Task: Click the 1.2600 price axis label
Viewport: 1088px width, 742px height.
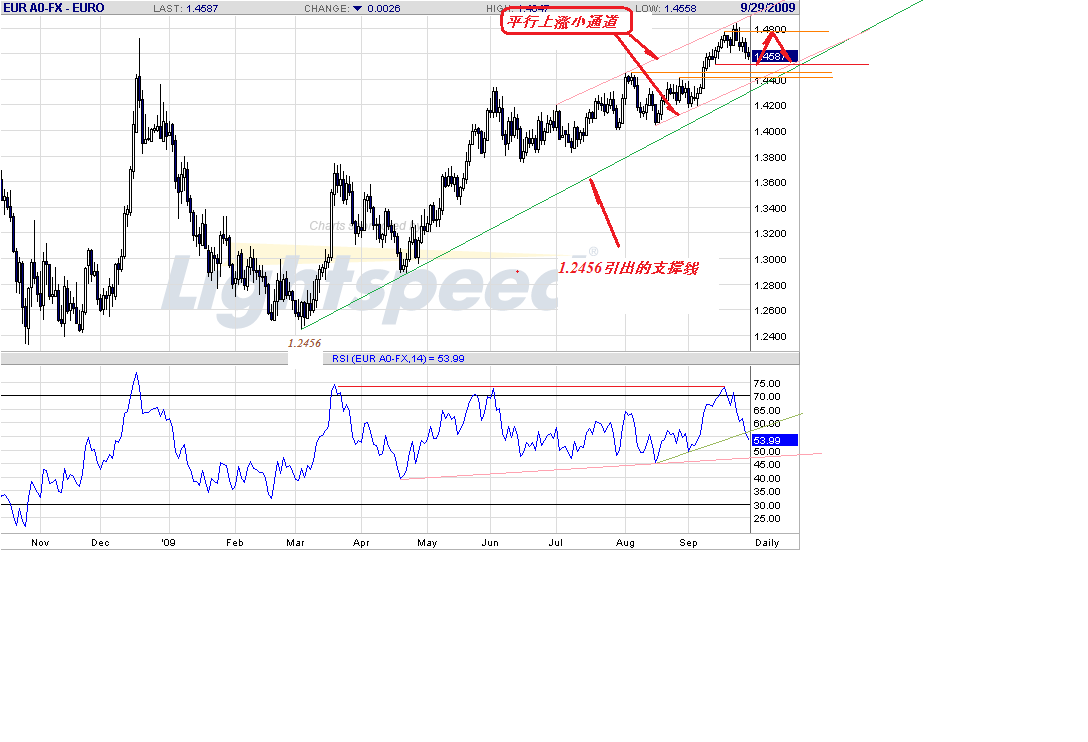Action: click(x=770, y=310)
